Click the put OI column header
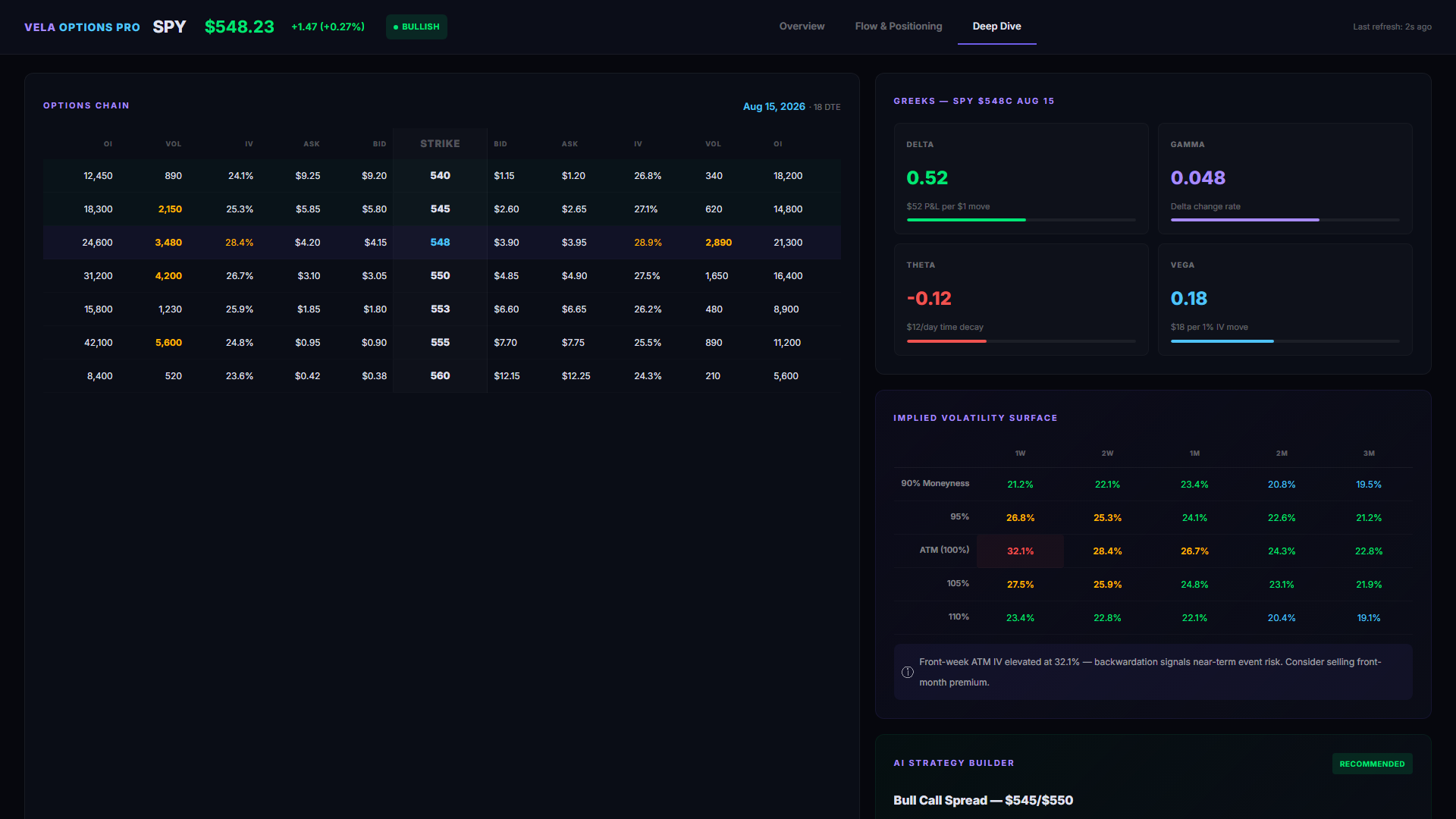The height and width of the screenshot is (819, 1456). 777,143
